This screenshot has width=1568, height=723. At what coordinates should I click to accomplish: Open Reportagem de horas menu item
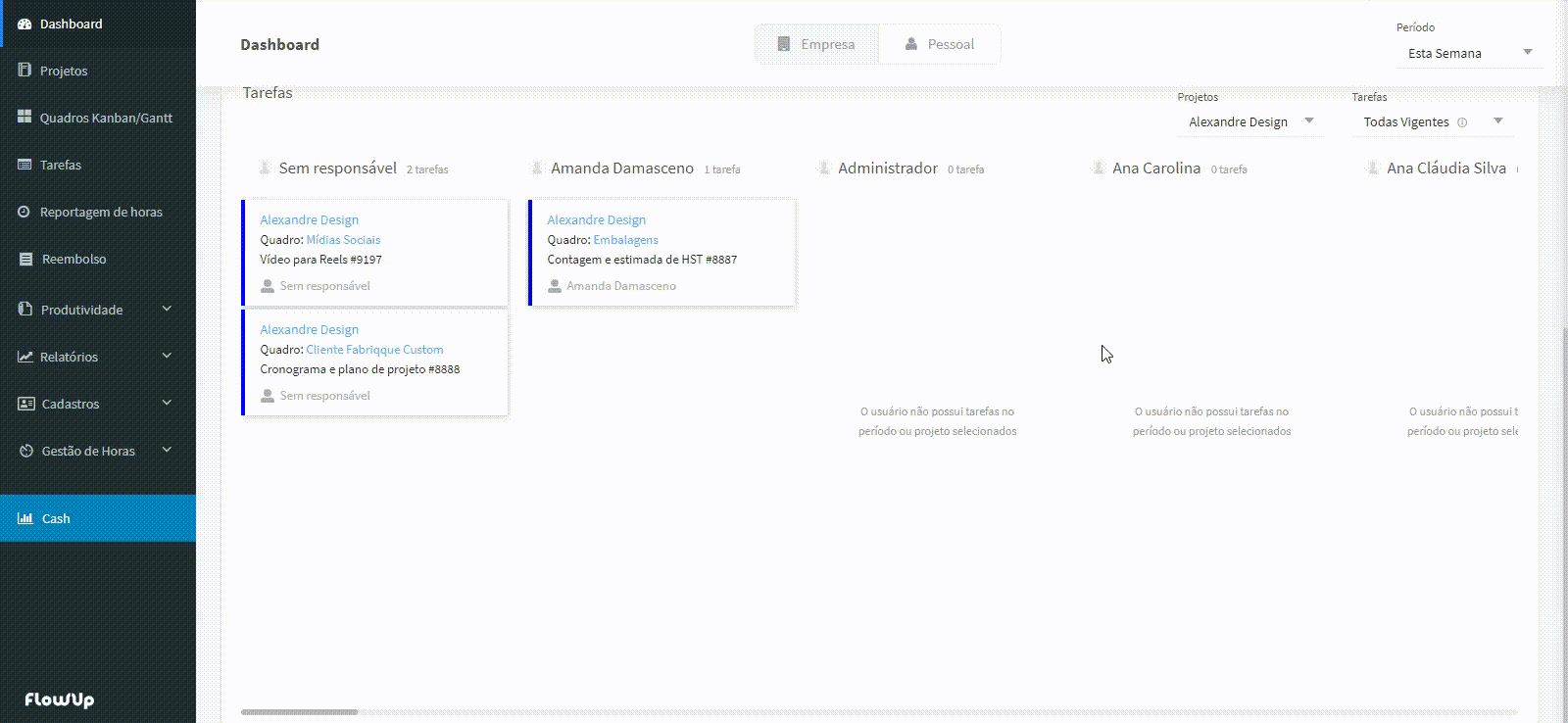[x=98, y=212]
